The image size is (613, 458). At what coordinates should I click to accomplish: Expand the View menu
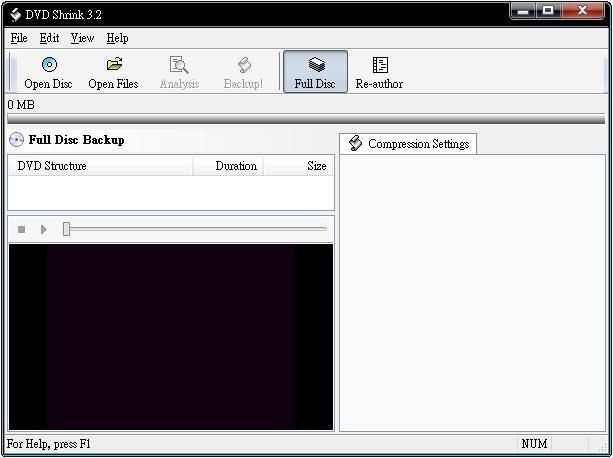(83, 38)
